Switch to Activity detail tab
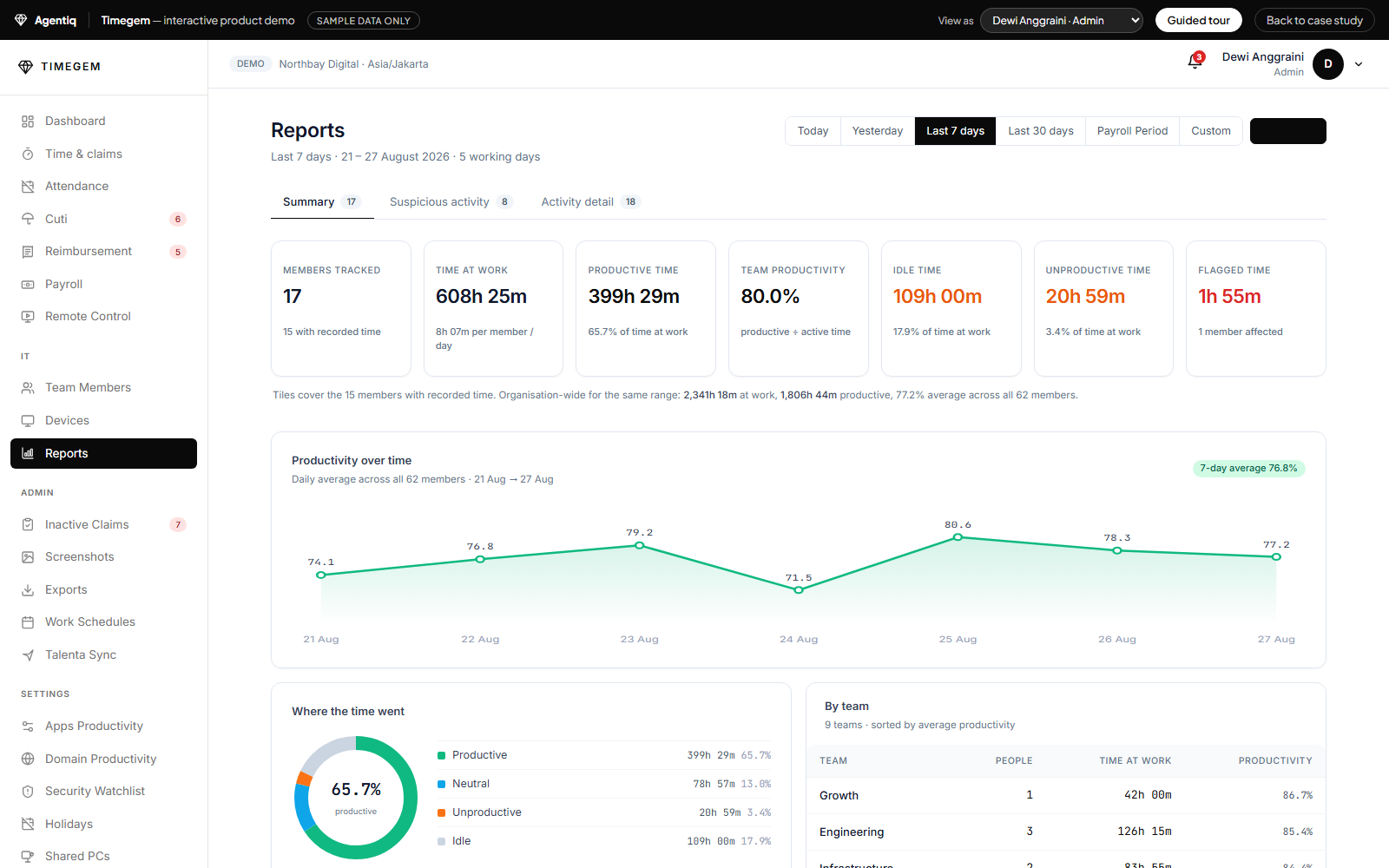 590,202
